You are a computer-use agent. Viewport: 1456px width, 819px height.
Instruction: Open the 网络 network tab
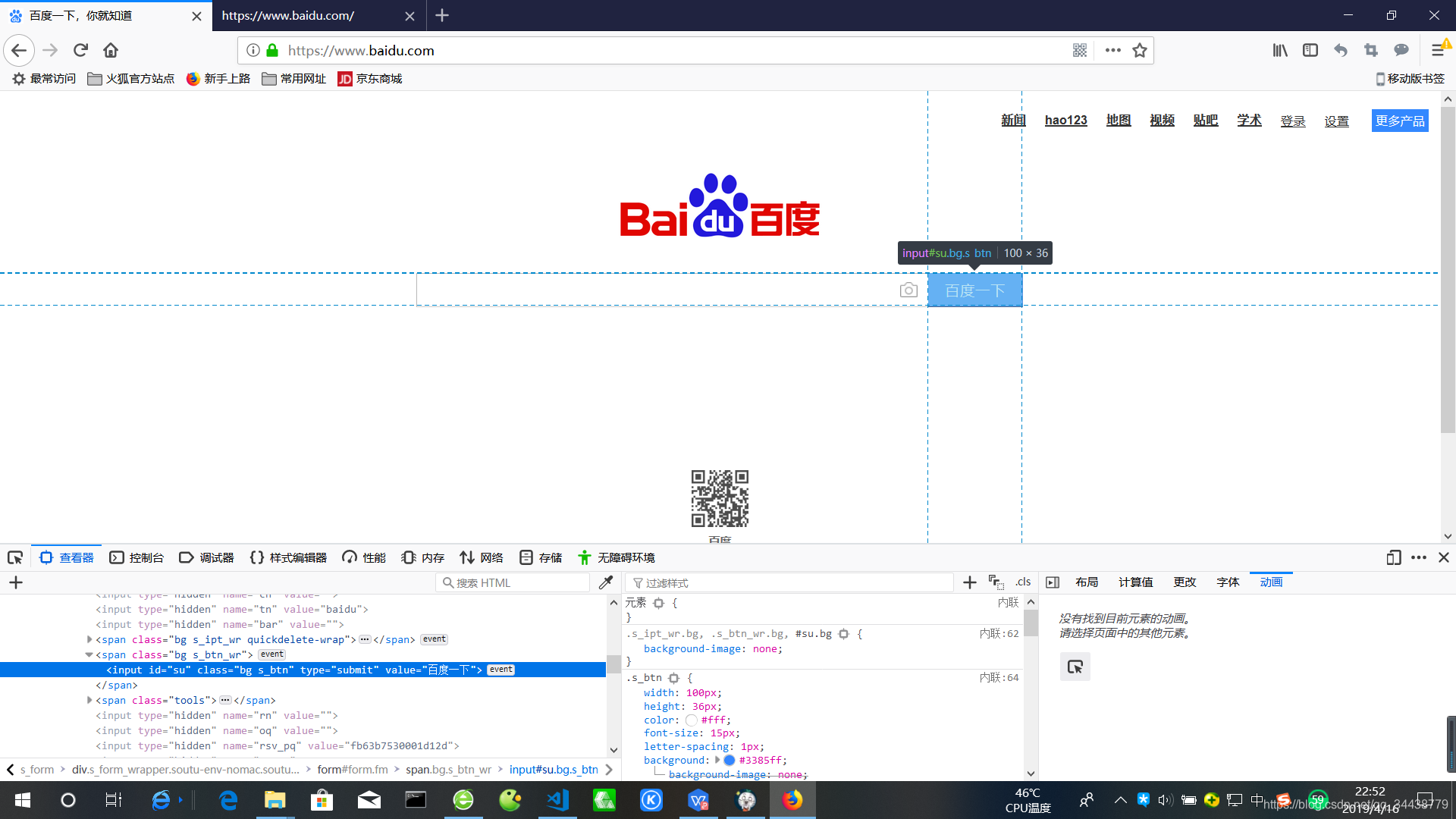point(482,558)
